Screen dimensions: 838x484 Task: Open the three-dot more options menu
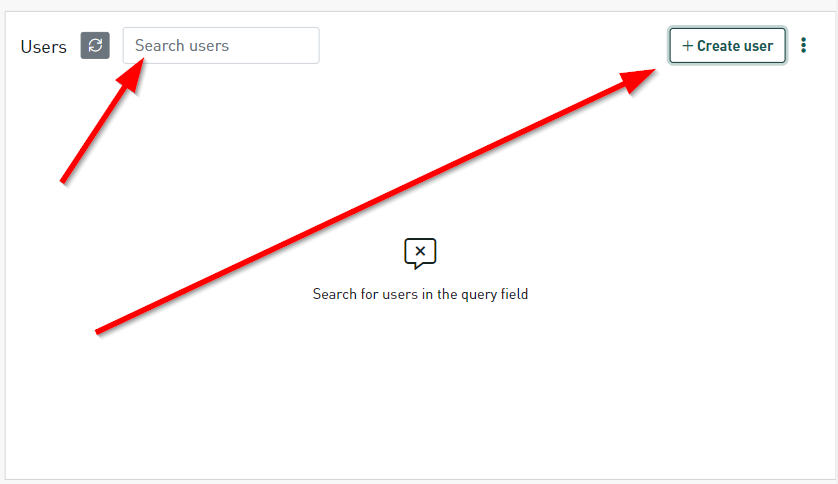coord(803,45)
